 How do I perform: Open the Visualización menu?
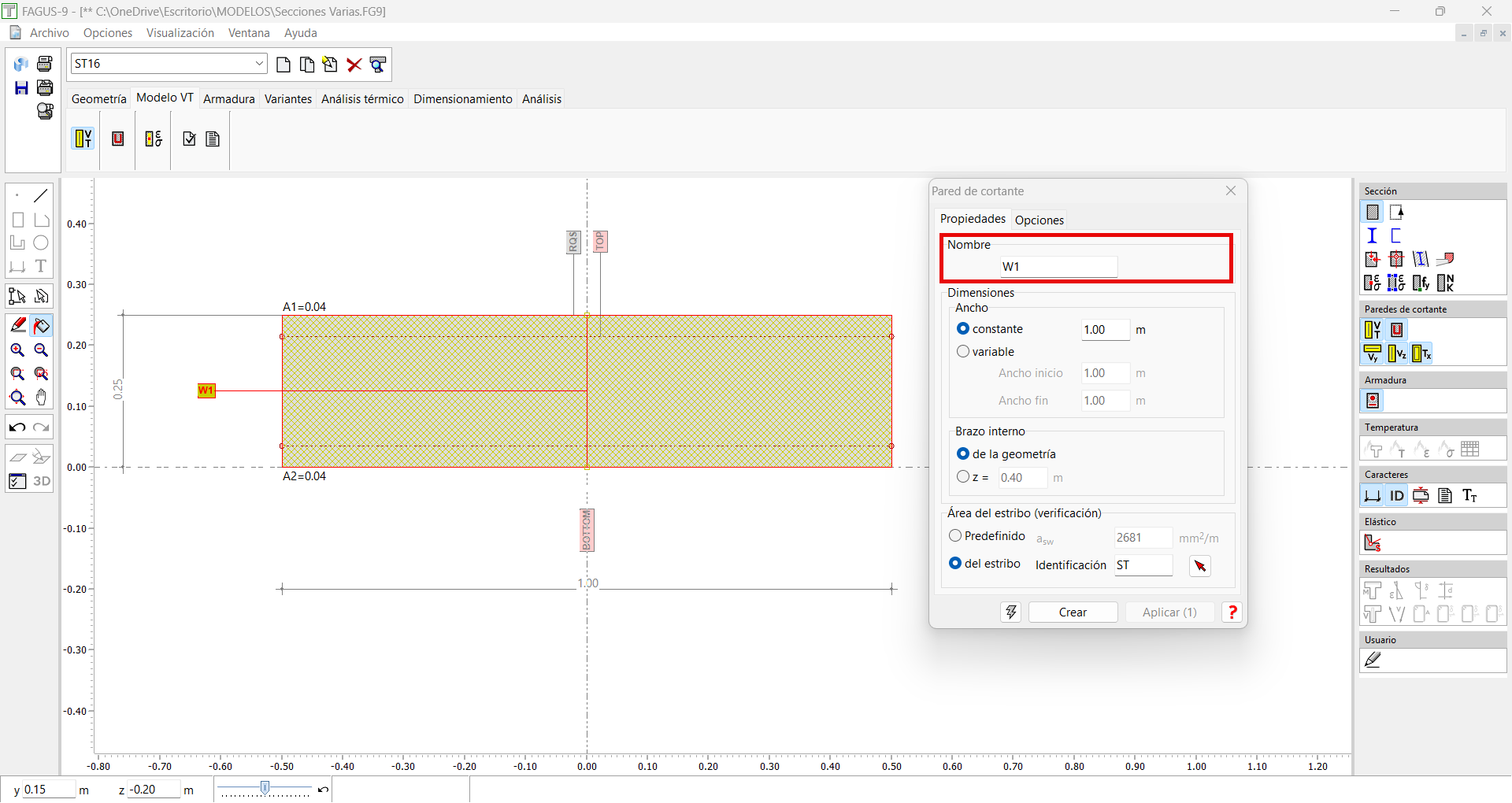[180, 33]
